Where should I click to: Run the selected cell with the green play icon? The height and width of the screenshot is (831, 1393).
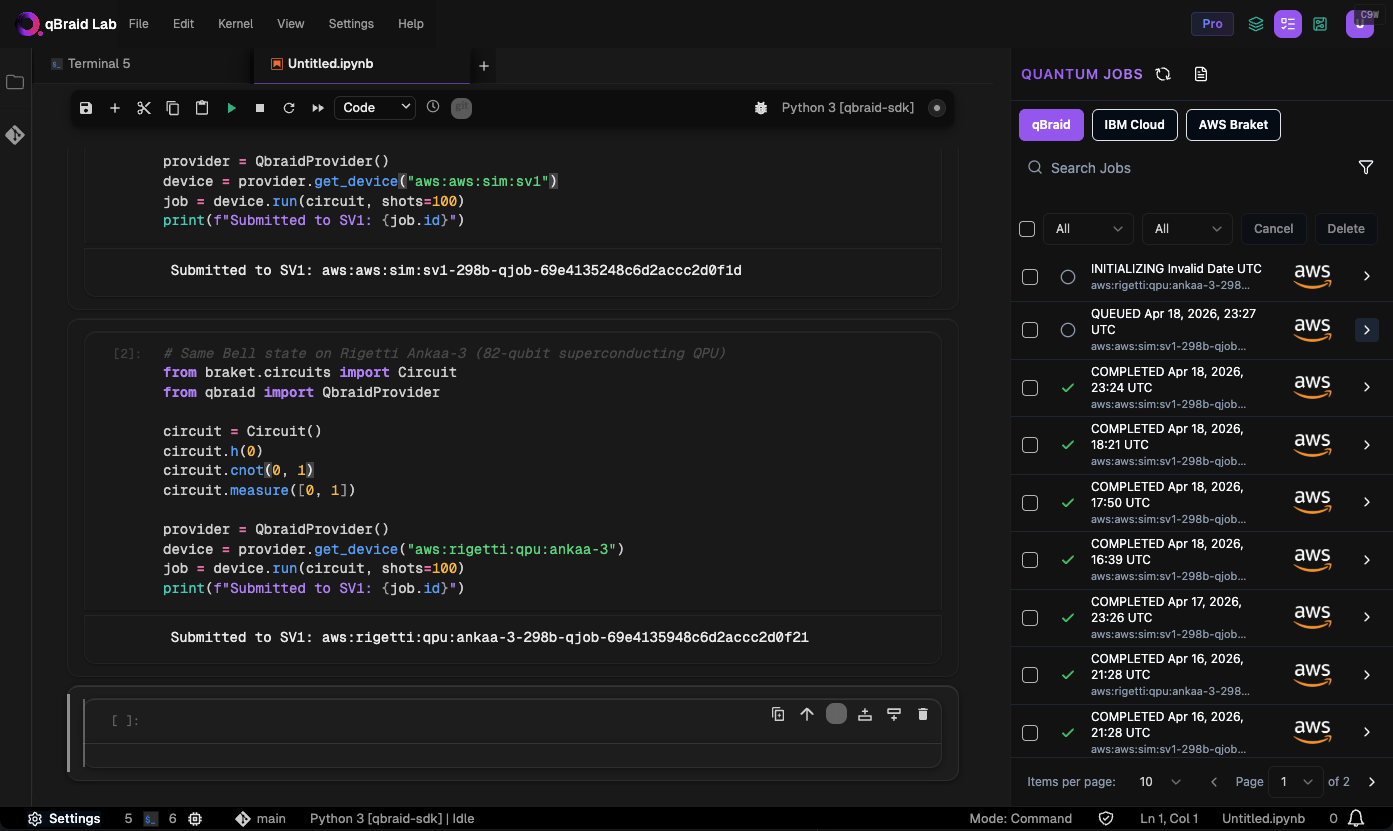click(231, 107)
